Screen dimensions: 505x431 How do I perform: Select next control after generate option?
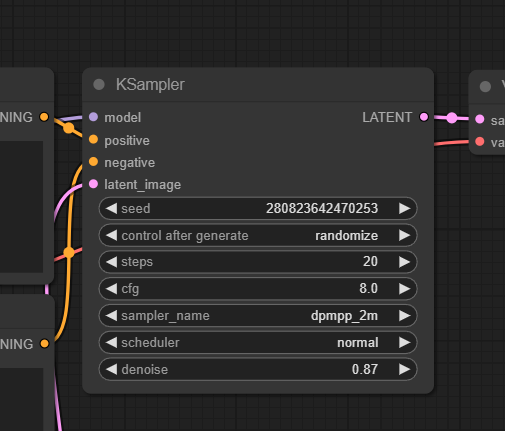pyautogui.click(x=404, y=235)
